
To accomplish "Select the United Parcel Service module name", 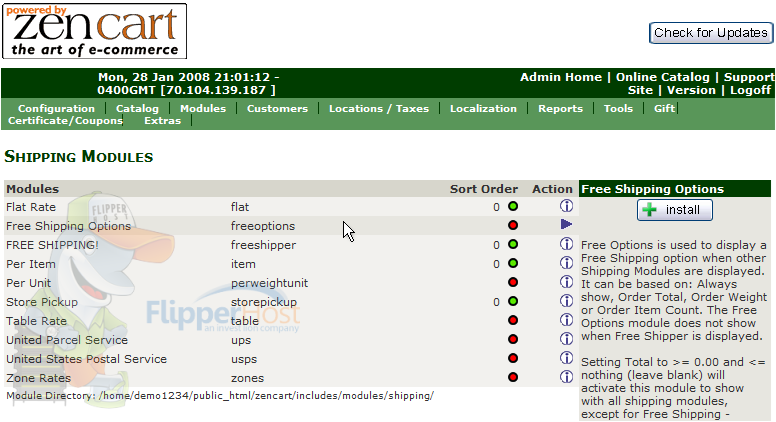I will [x=67, y=340].
